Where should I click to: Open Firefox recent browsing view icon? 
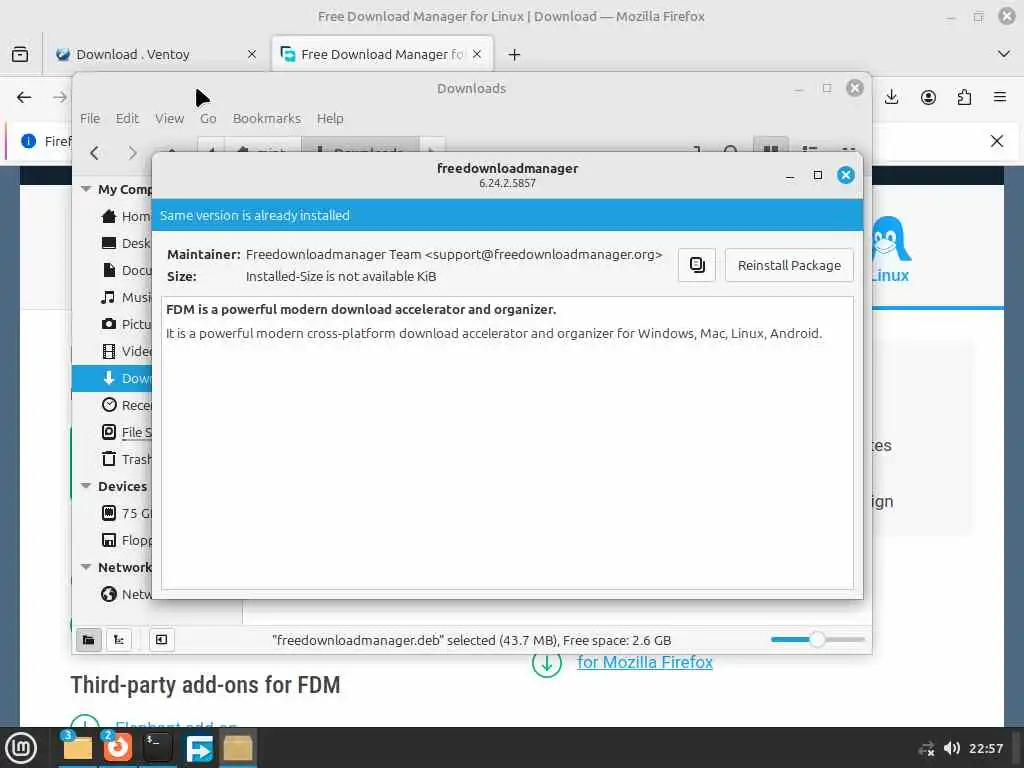coord(20,54)
